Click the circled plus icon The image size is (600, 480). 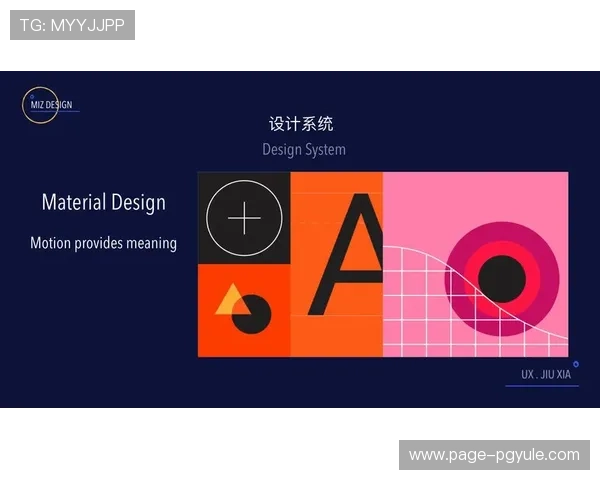243,218
